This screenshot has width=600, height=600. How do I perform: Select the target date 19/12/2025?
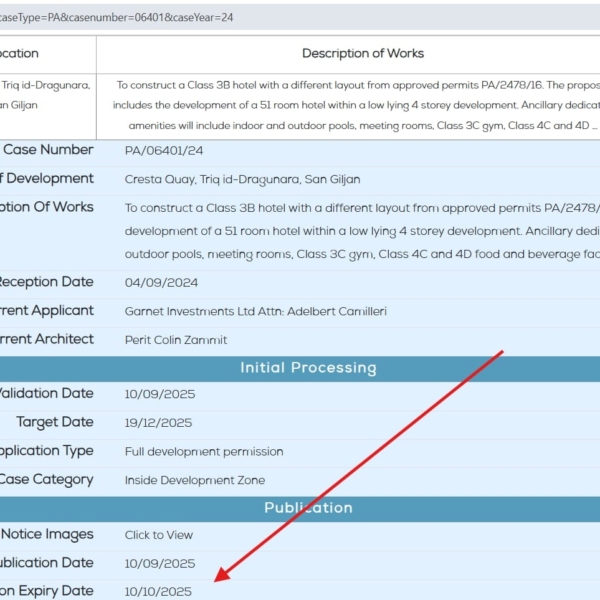click(158, 423)
